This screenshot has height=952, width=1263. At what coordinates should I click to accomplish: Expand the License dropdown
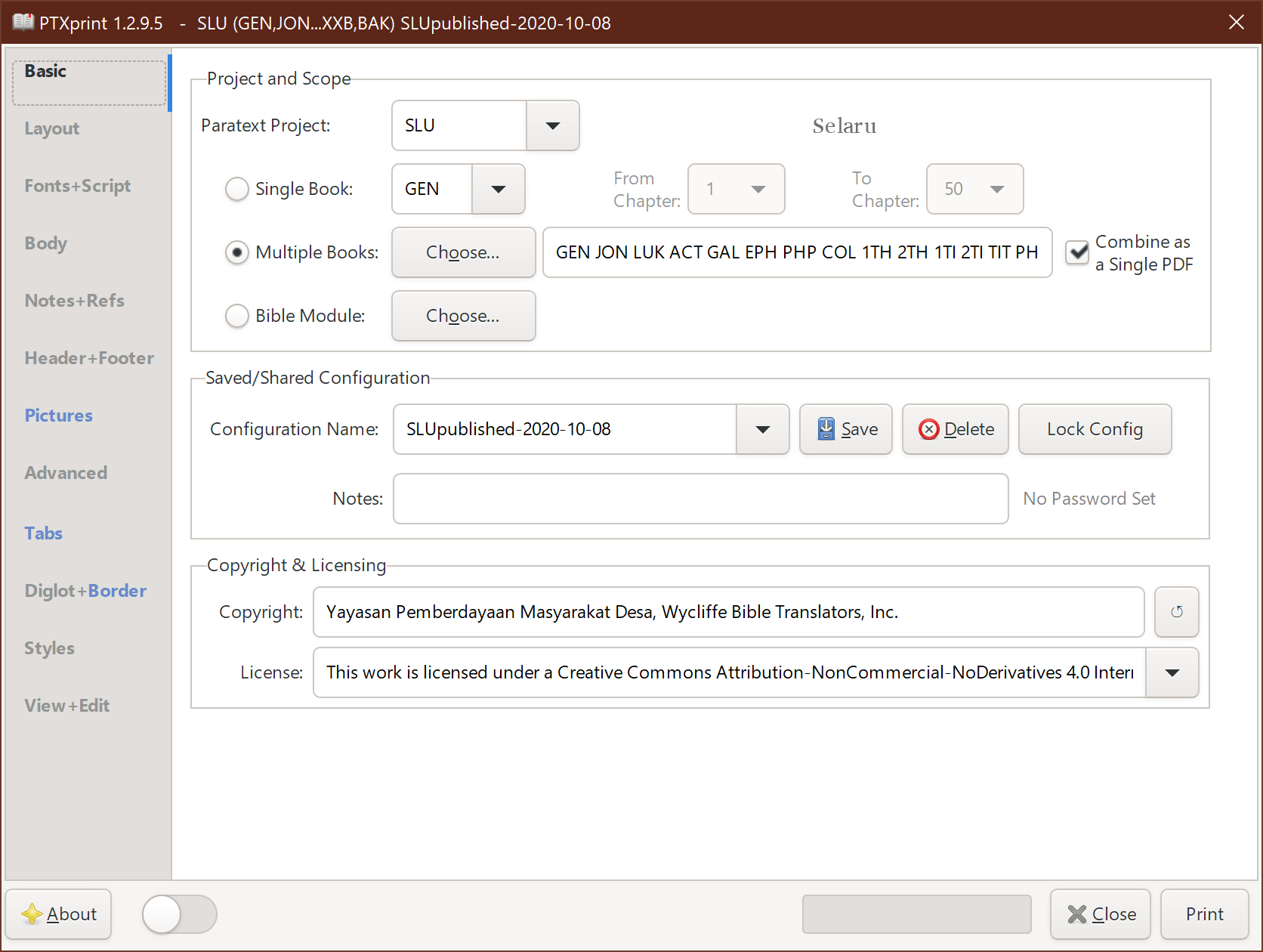coord(1172,672)
